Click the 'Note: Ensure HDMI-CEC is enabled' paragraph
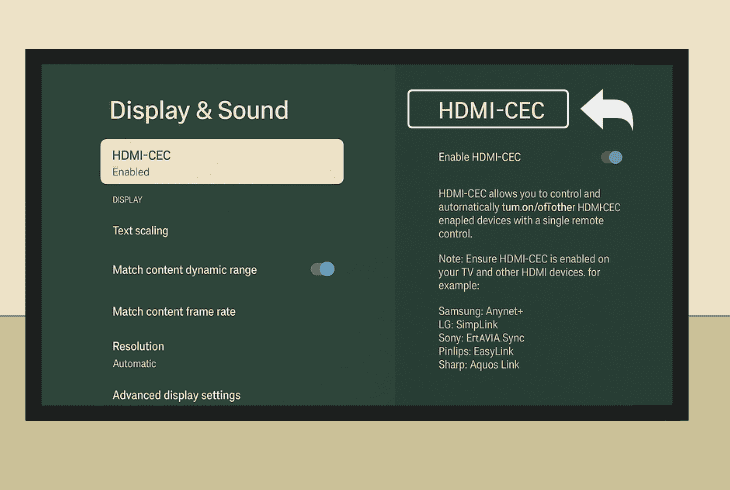Image resolution: width=730 pixels, height=490 pixels. (x=524, y=272)
